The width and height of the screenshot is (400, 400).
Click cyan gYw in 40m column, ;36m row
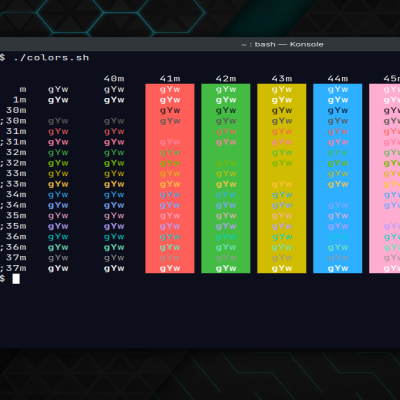(x=114, y=247)
